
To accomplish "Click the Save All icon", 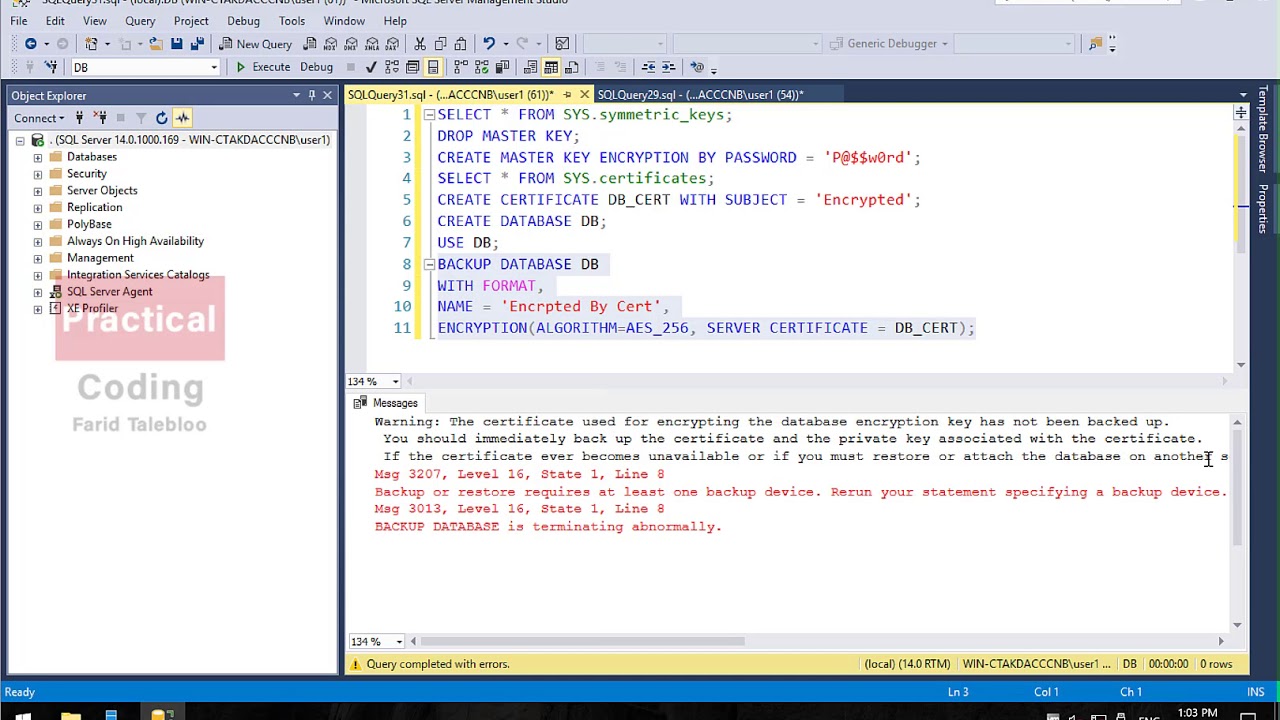I will (x=197, y=43).
